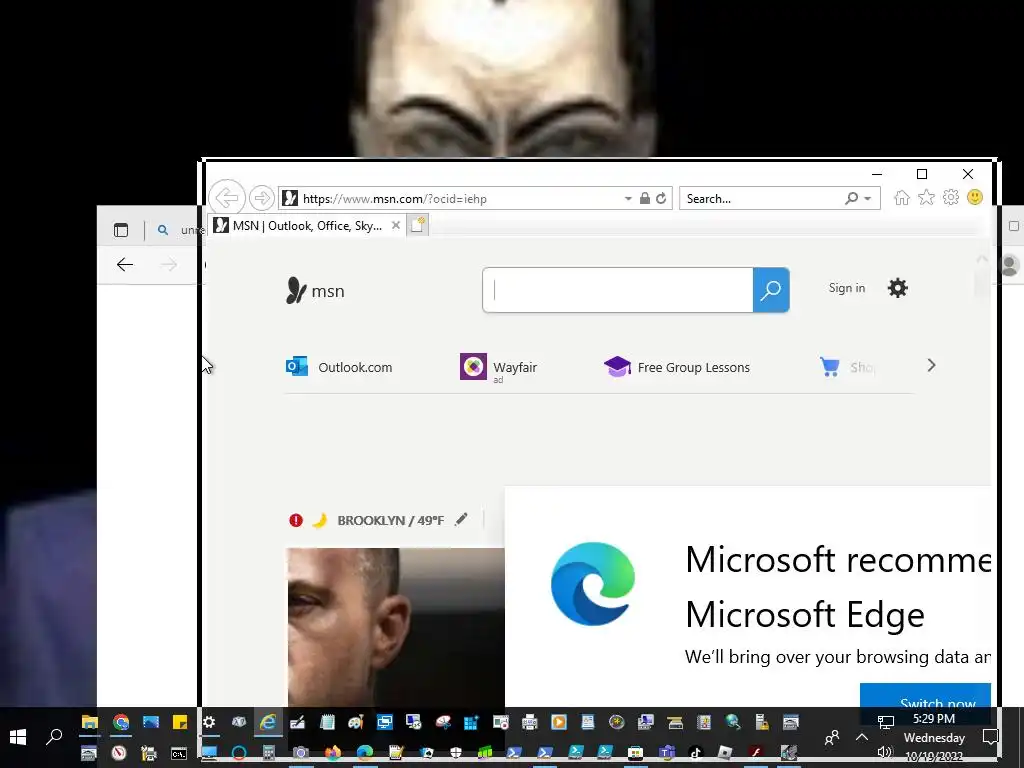The image size is (1024, 768).
Task: Open Firefox from the taskbar
Action: point(332,754)
